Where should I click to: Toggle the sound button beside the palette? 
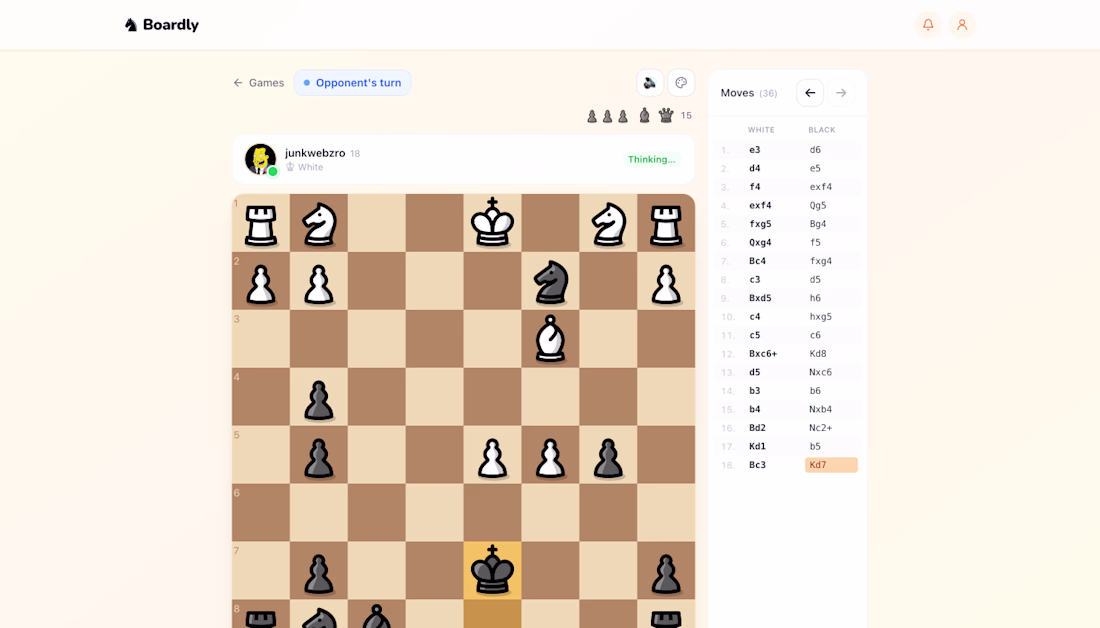tap(650, 83)
